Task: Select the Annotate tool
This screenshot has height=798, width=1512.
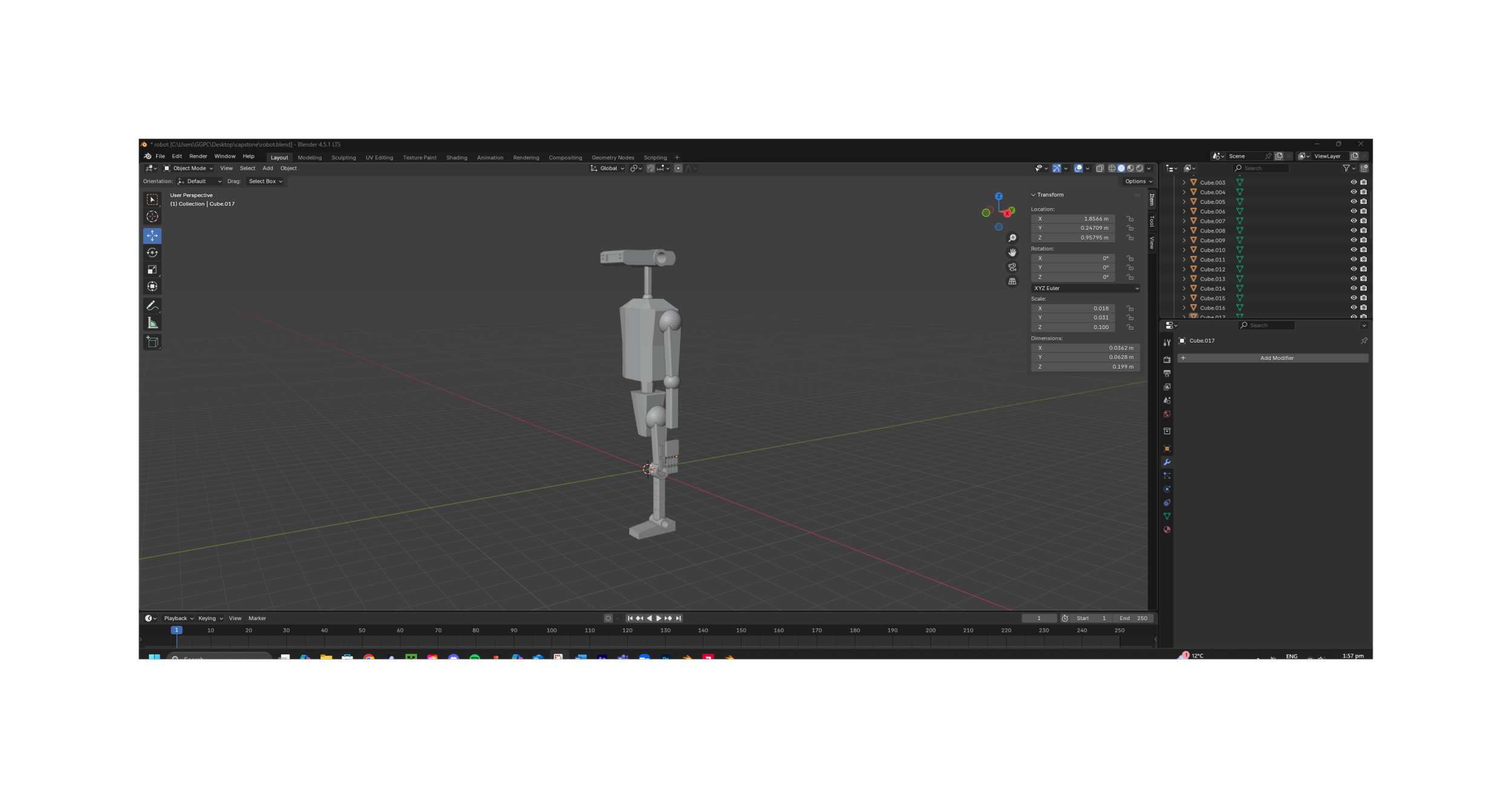Action: [x=152, y=305]
